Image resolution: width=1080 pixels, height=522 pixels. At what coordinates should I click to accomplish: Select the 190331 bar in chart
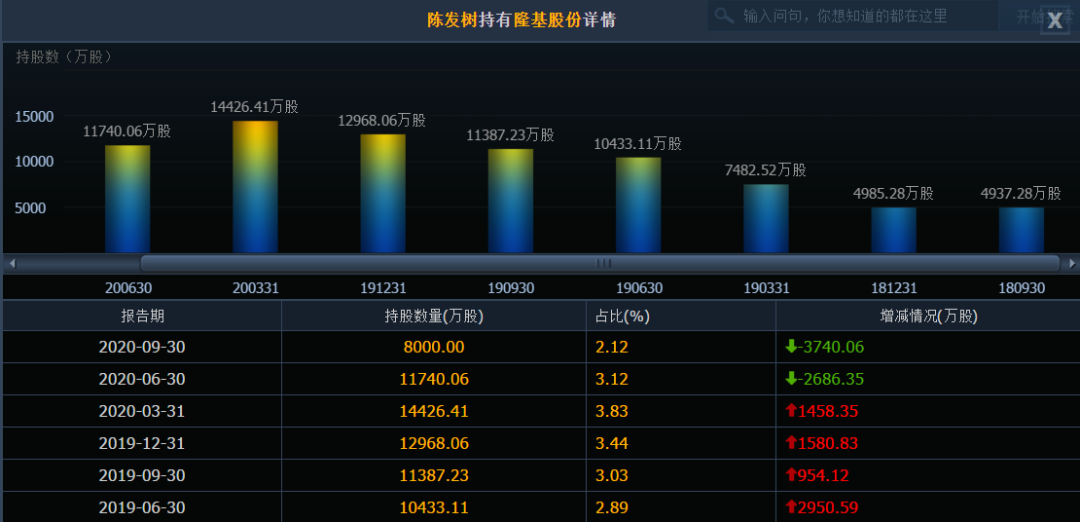tap(766, 218)
